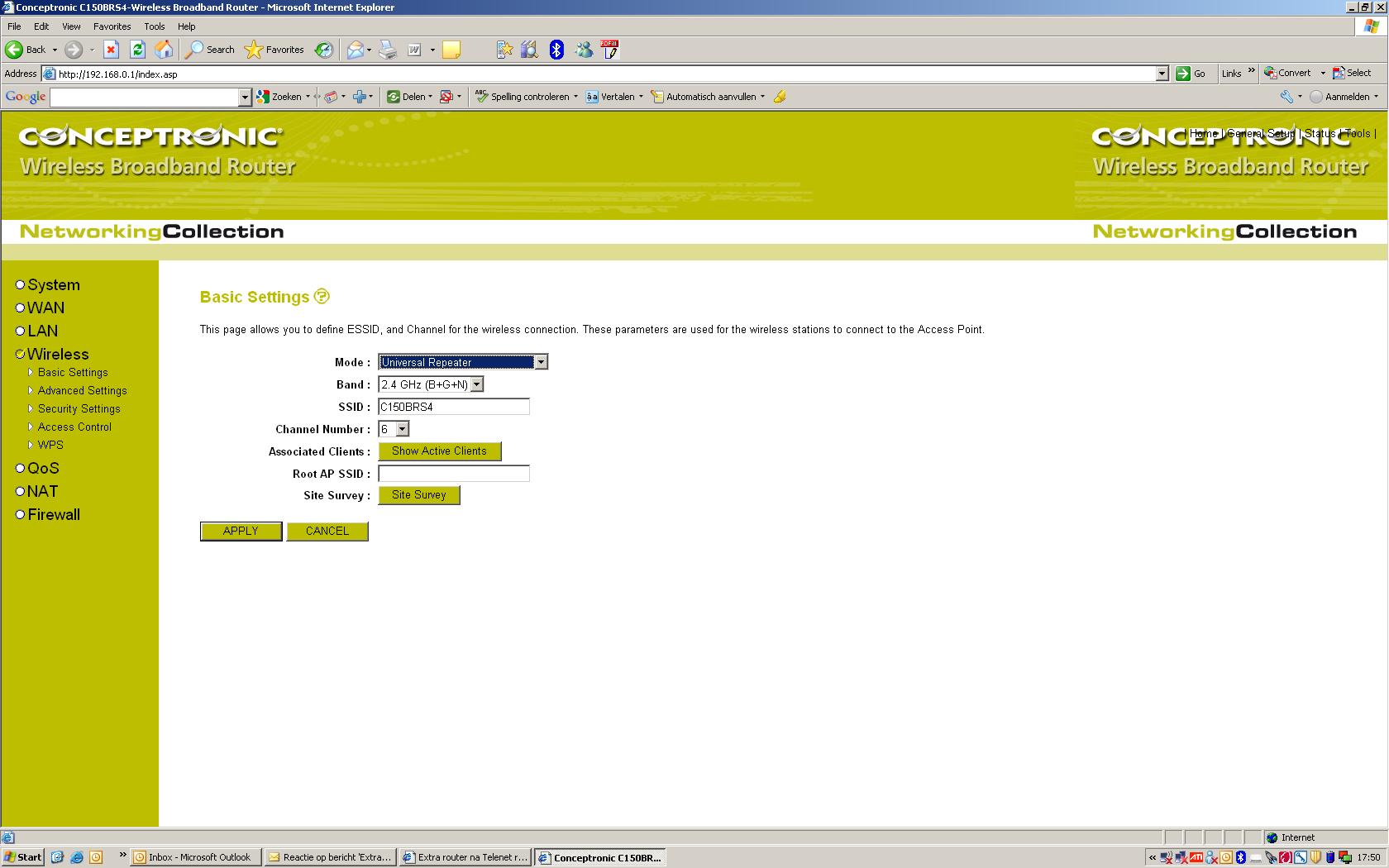Click the Google toolbar plus icon
The image size is (1389, 868).
[359, 97]
